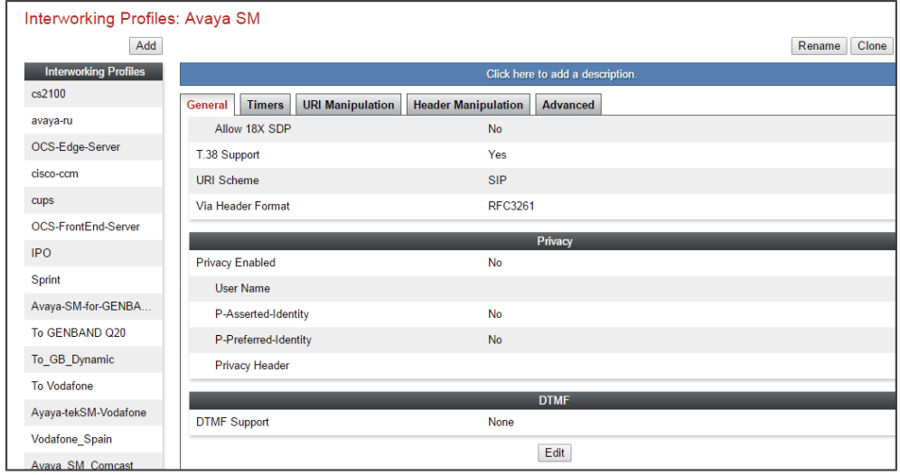Switch to the Timers tab
The height and width of the screenshot is (475, 900).
[265, 105]
